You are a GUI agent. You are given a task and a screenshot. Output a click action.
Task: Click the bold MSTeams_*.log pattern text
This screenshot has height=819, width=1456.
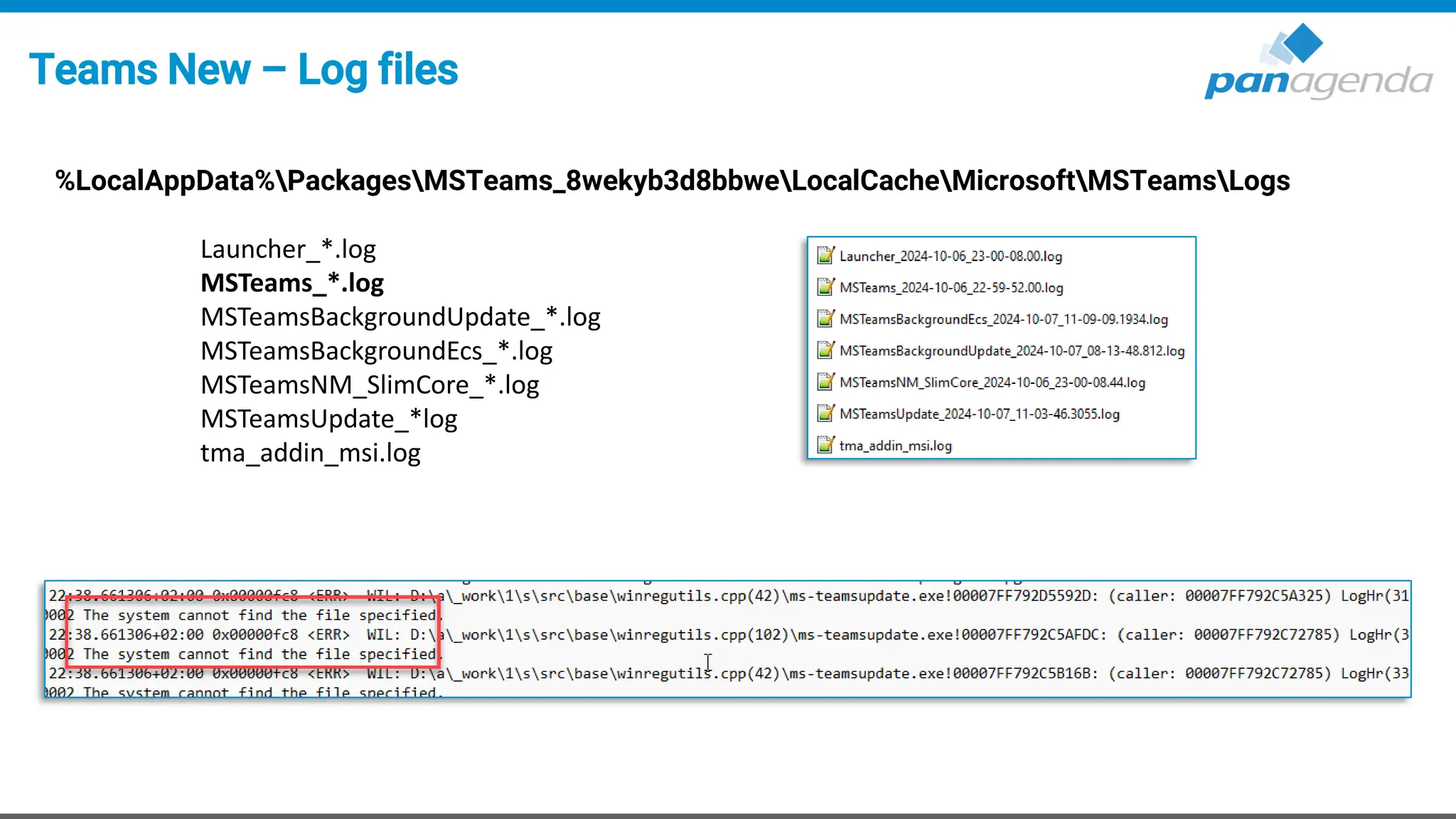click(292, 283)
